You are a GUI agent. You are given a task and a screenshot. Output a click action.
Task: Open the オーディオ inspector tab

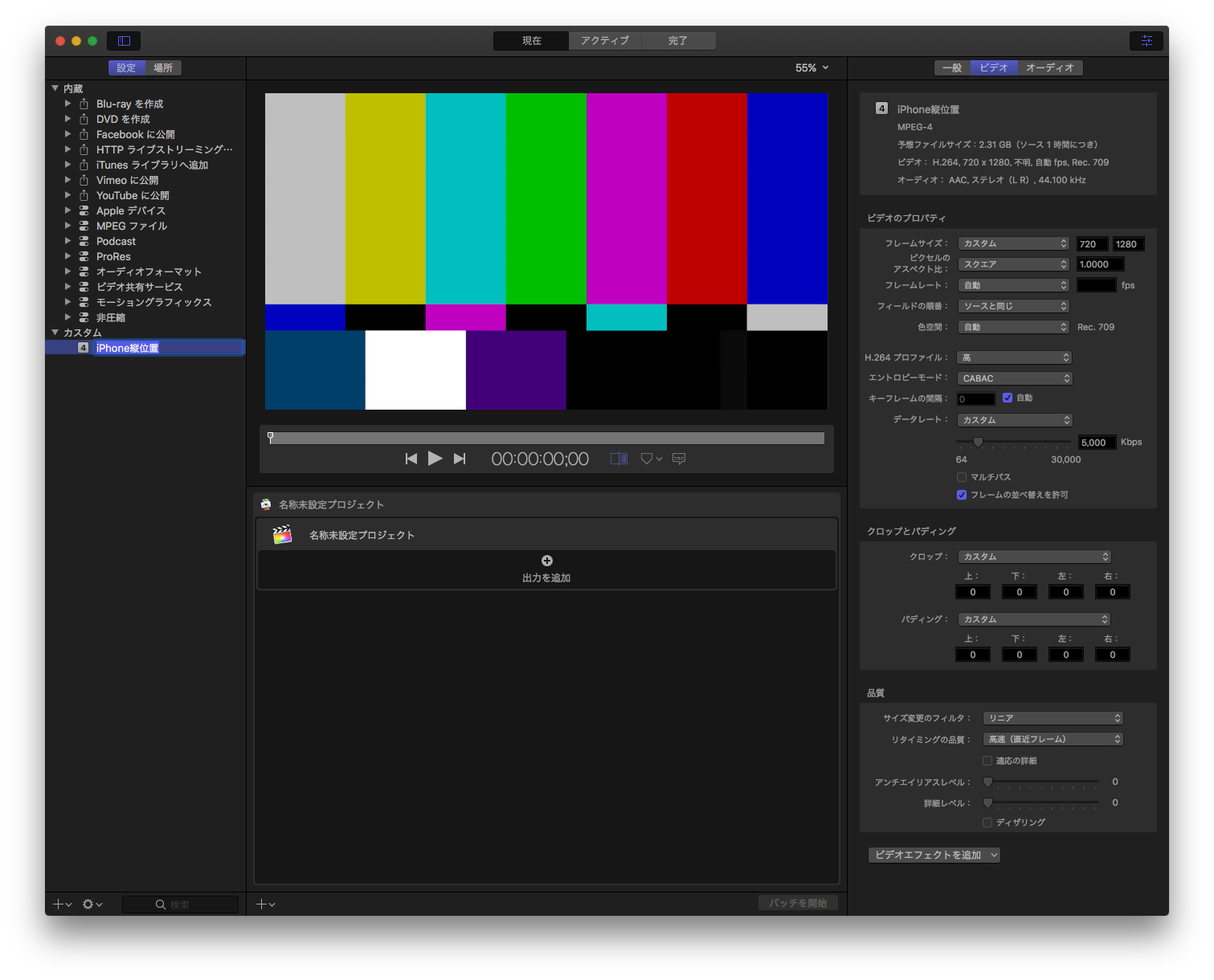pos(1050,68)
